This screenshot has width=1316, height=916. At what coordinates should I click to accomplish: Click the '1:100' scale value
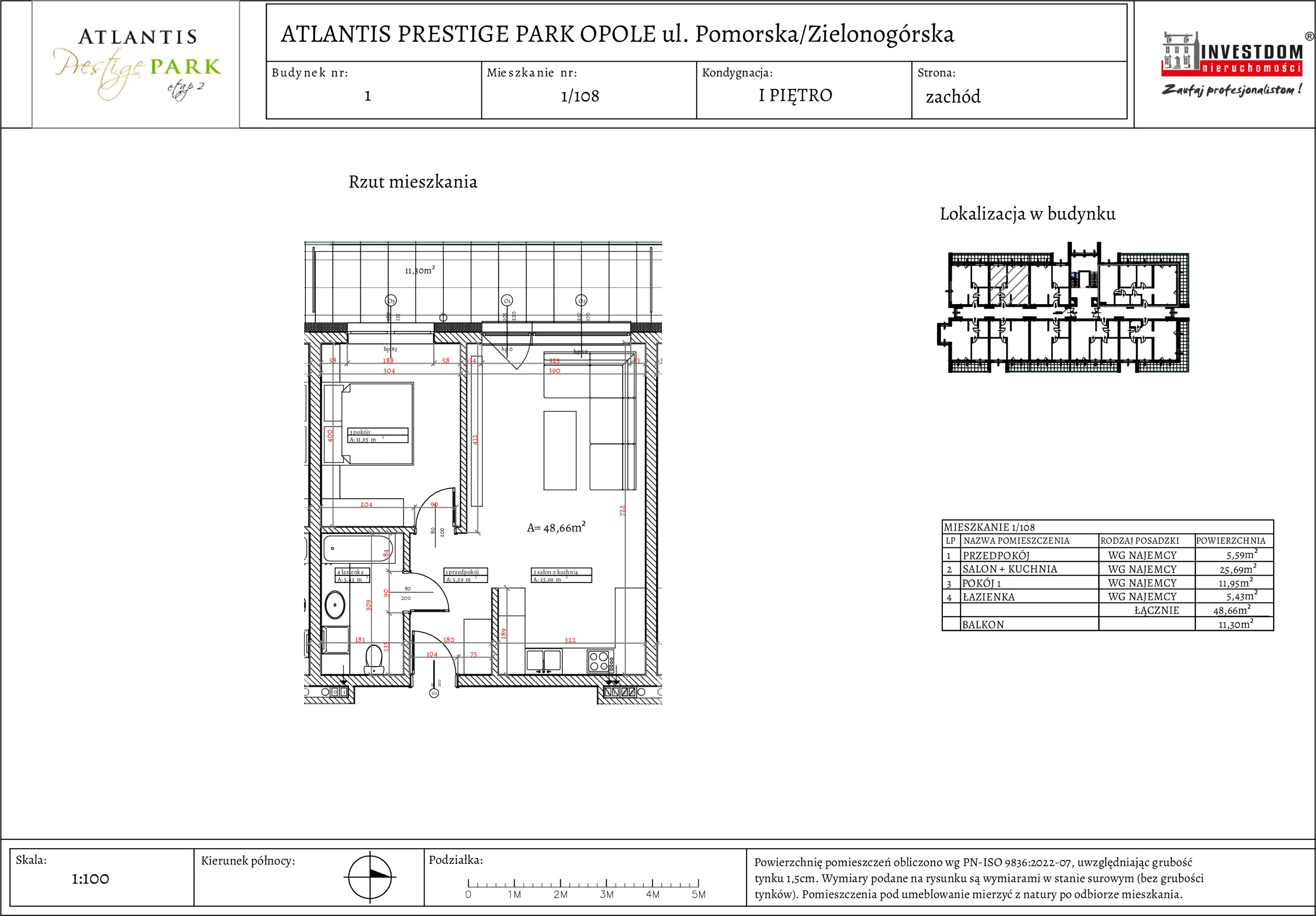[x=90, y=879]
